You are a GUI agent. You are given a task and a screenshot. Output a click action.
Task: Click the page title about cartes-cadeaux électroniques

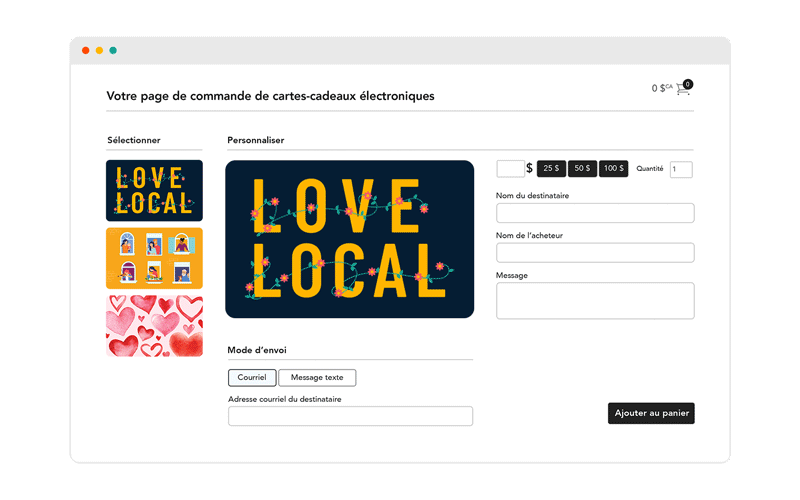[x=270, y=96]
